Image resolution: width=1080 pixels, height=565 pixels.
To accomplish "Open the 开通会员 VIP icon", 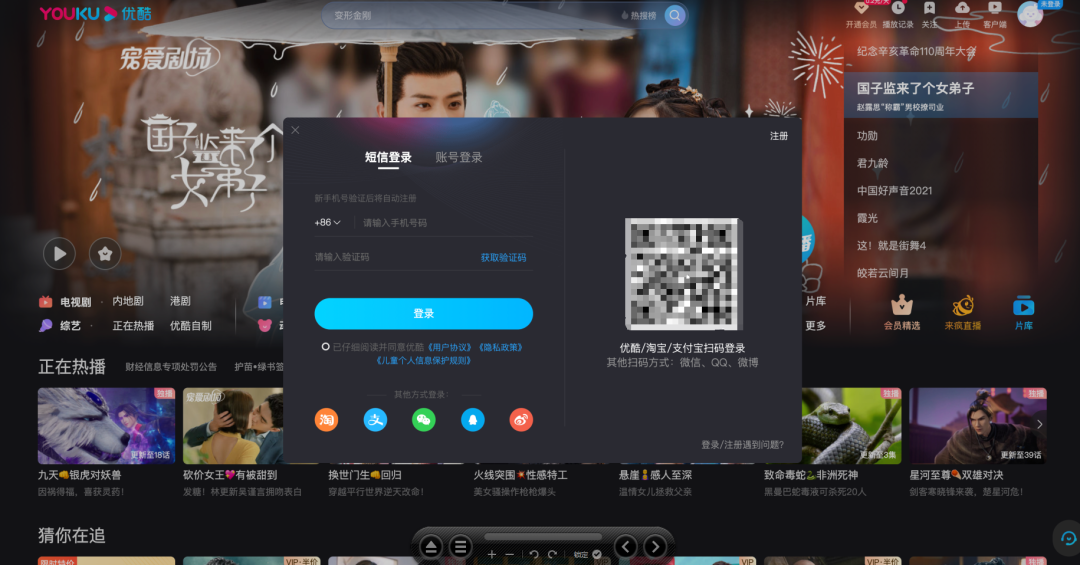I will (861, 8).
